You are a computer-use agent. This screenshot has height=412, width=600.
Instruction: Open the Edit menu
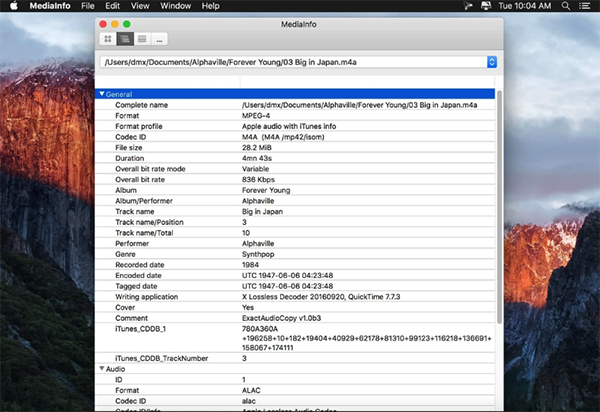pyautogui.click(x=112, y=6)
